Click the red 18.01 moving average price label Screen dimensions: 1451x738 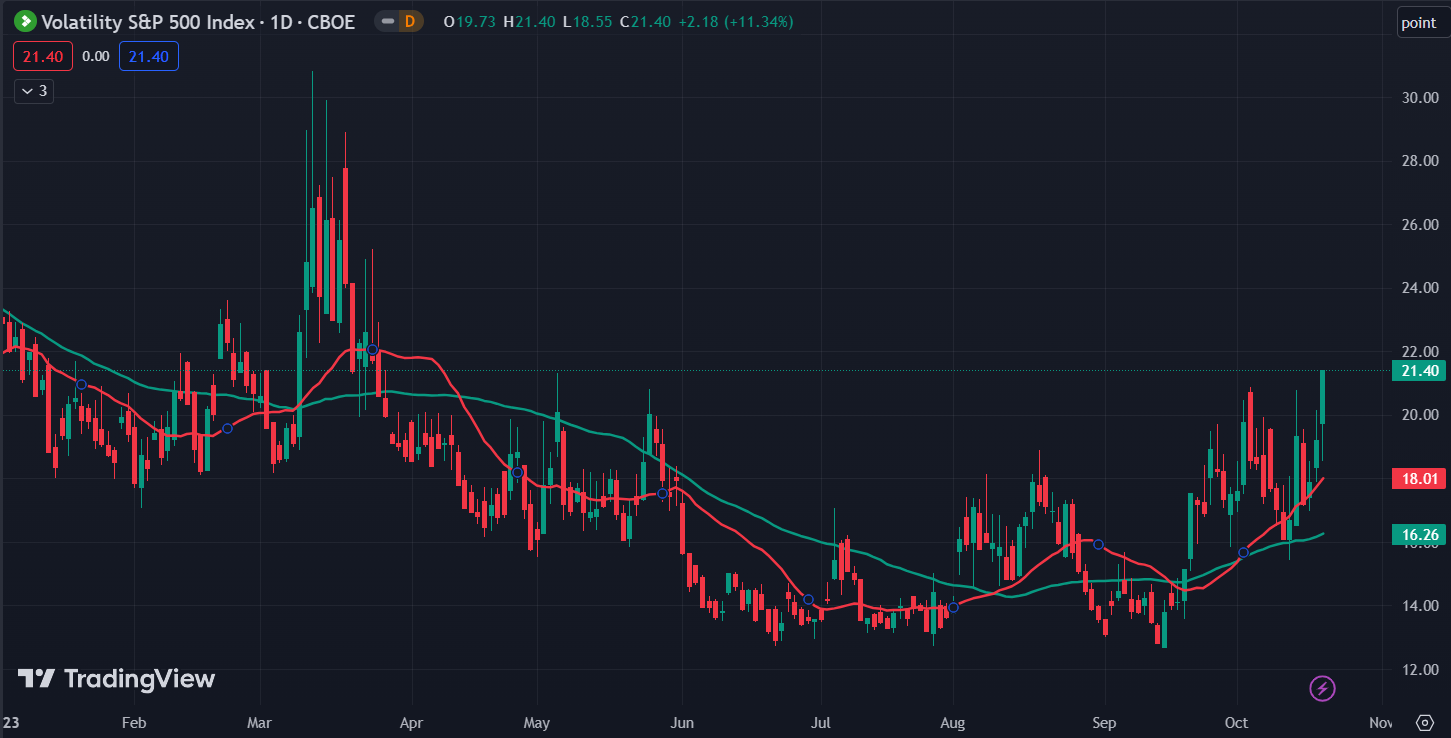1419,479
